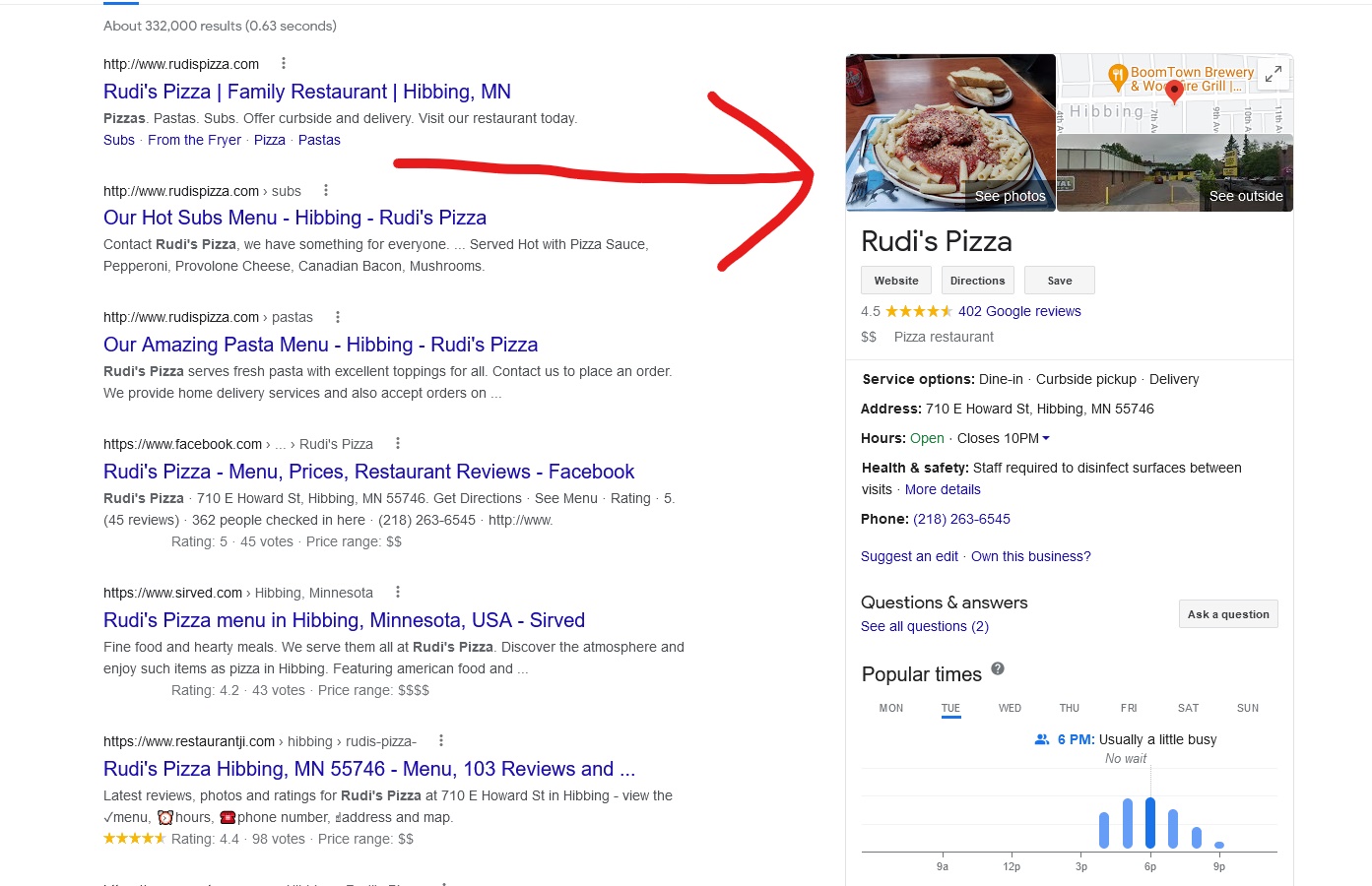Open See all questions (2) link
This screenshot has width=1372, height=886.
point(925,626)
